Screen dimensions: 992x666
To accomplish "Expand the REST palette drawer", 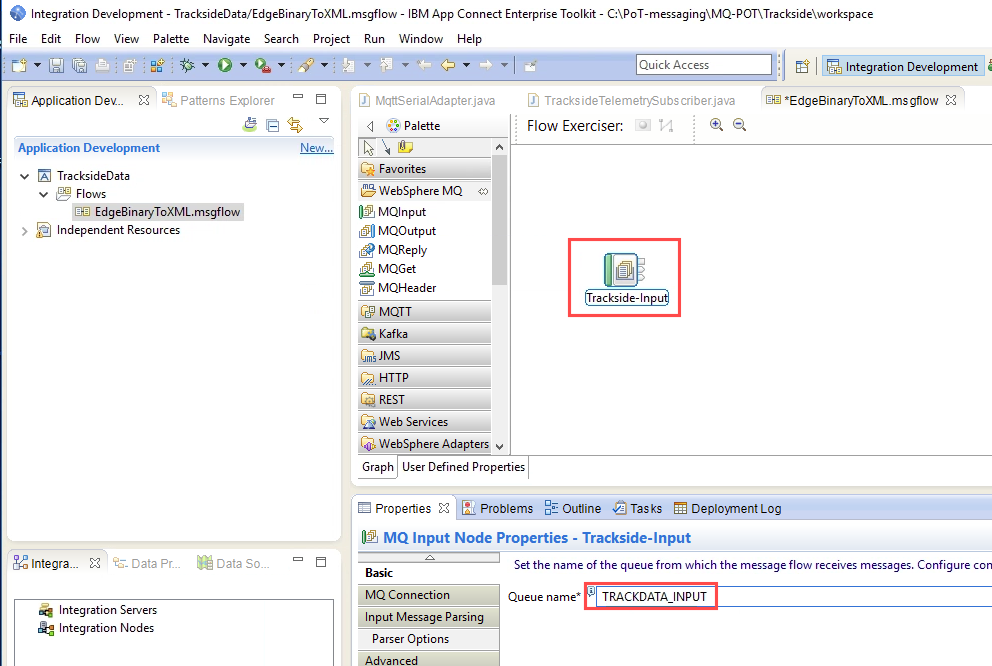I will pos(425,400).
